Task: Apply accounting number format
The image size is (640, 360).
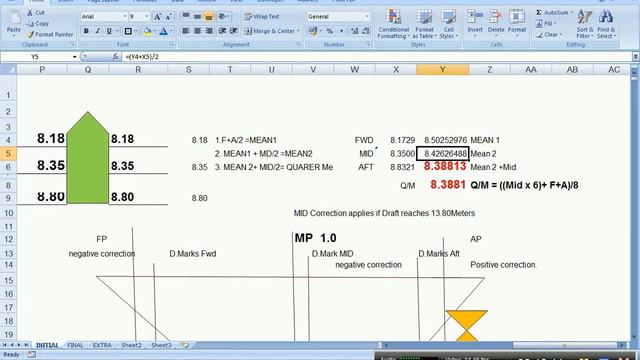Action: 313,31
